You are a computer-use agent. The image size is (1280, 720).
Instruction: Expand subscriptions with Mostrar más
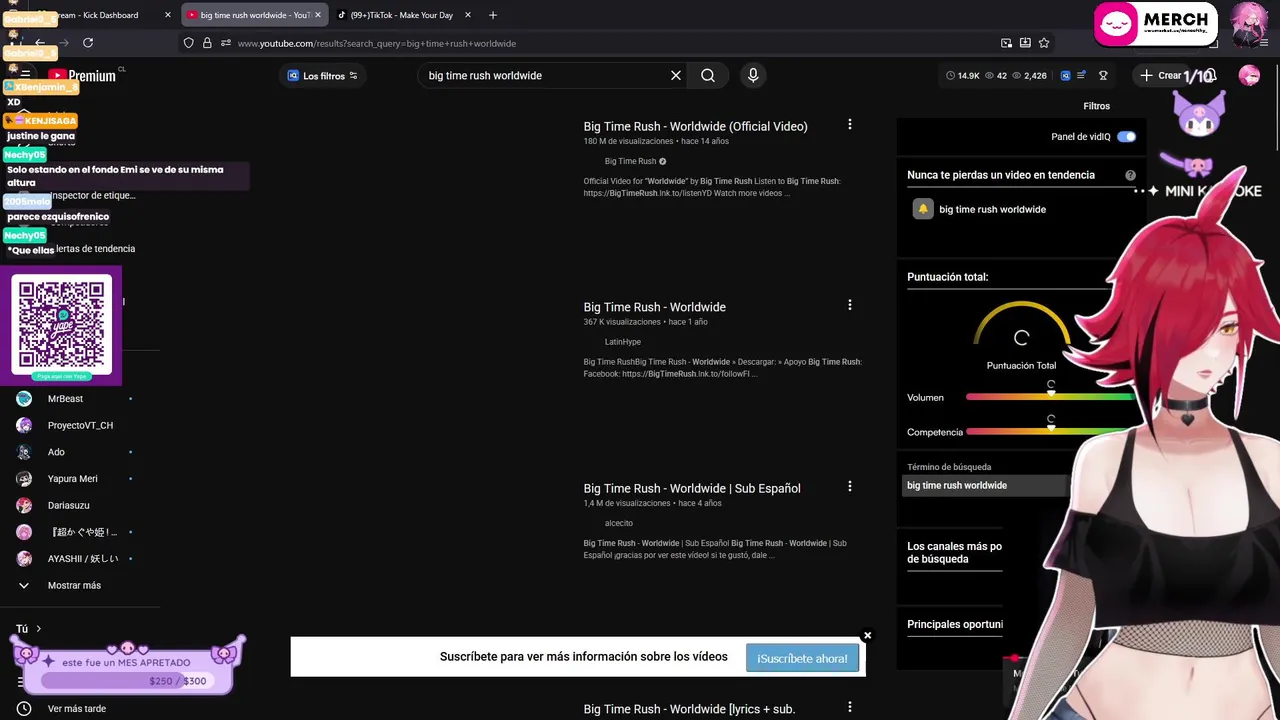(x=75, y=585)
